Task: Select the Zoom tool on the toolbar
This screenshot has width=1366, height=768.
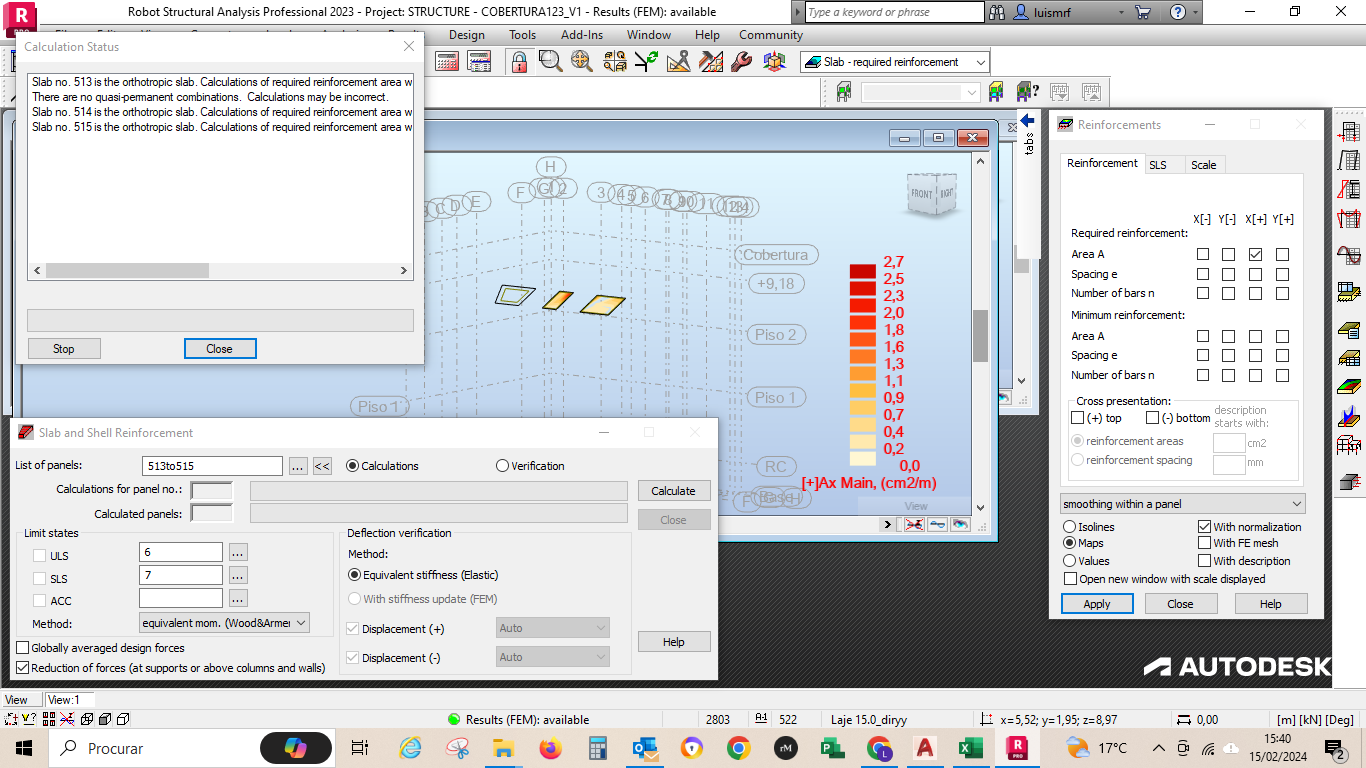Action: pos(549,61)
